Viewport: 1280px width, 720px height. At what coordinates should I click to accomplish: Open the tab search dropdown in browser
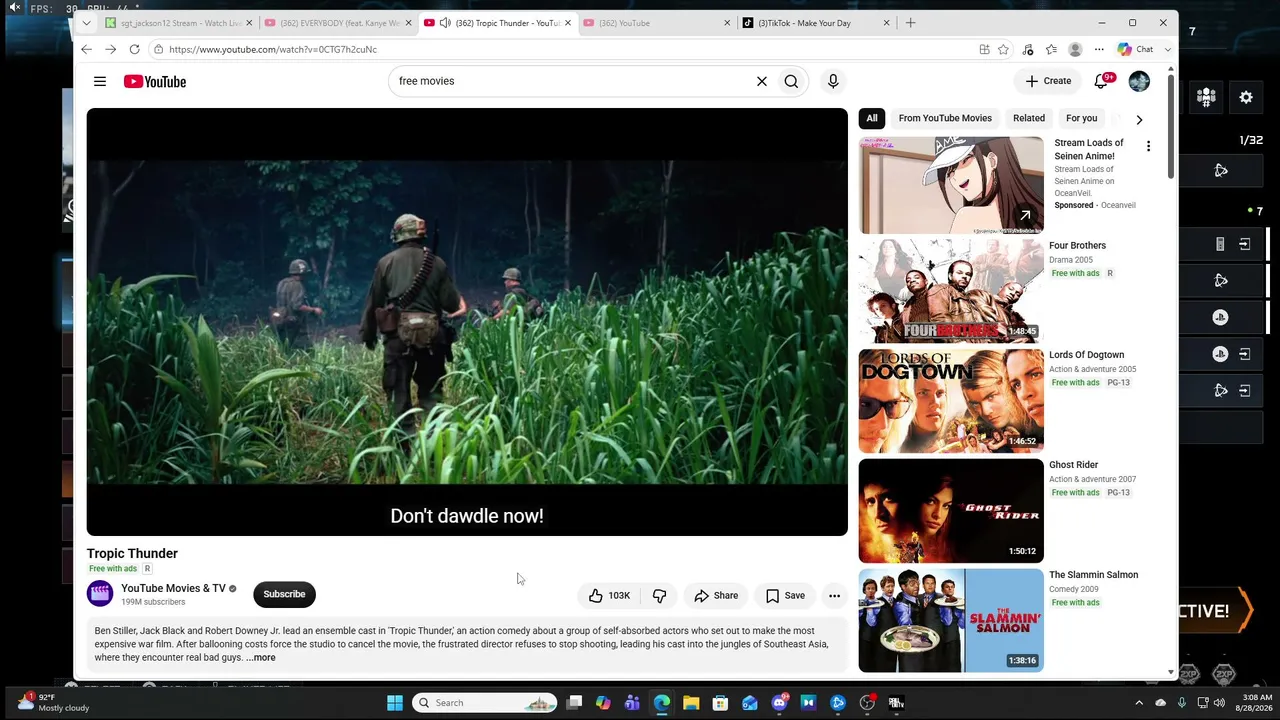(87, 23)
